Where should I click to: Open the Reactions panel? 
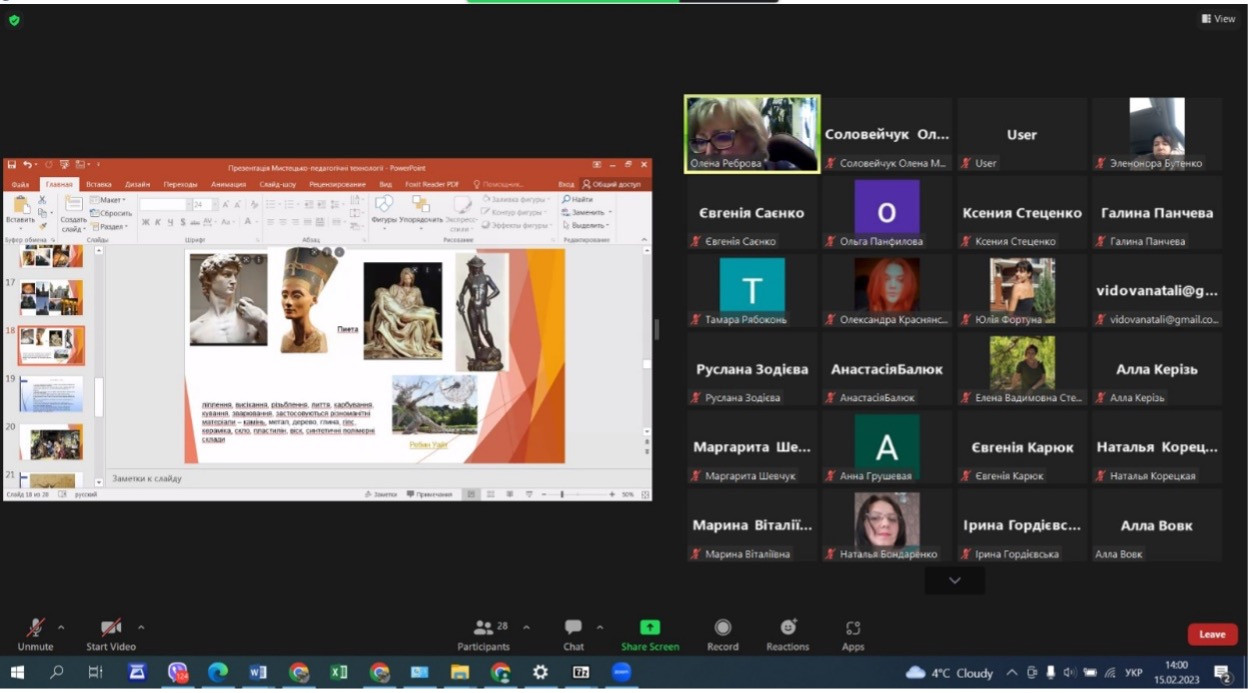pos(787,628)
